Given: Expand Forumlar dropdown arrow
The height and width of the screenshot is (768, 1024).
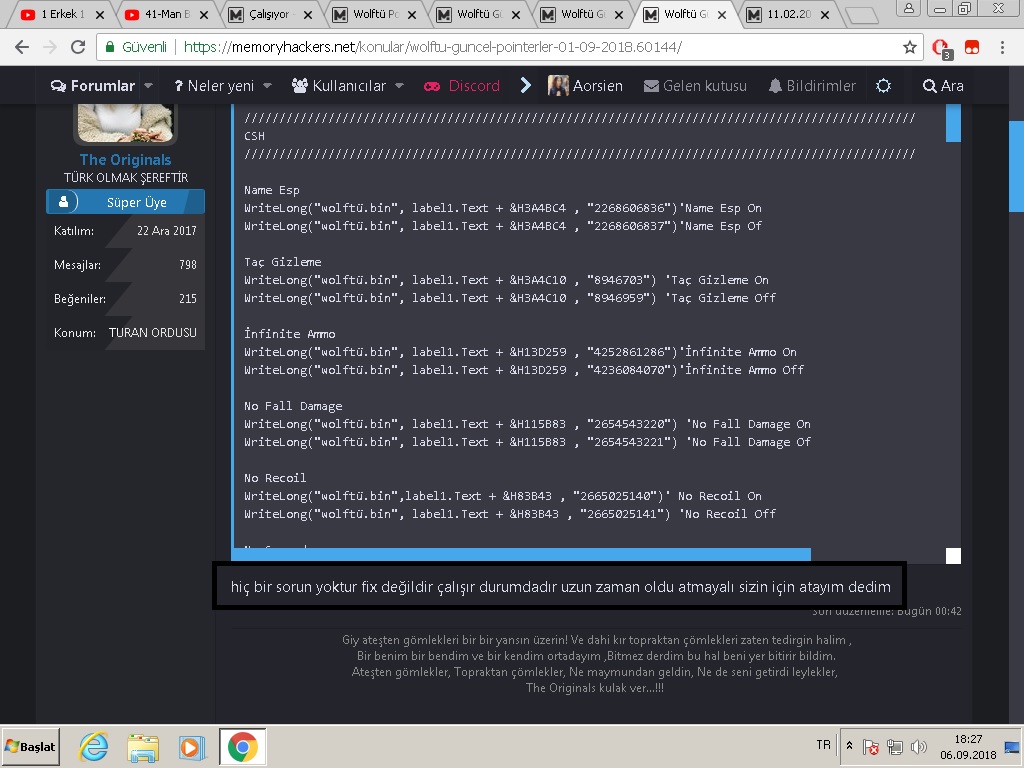Looking at the screenshot, I should click(x=148, y=86).
